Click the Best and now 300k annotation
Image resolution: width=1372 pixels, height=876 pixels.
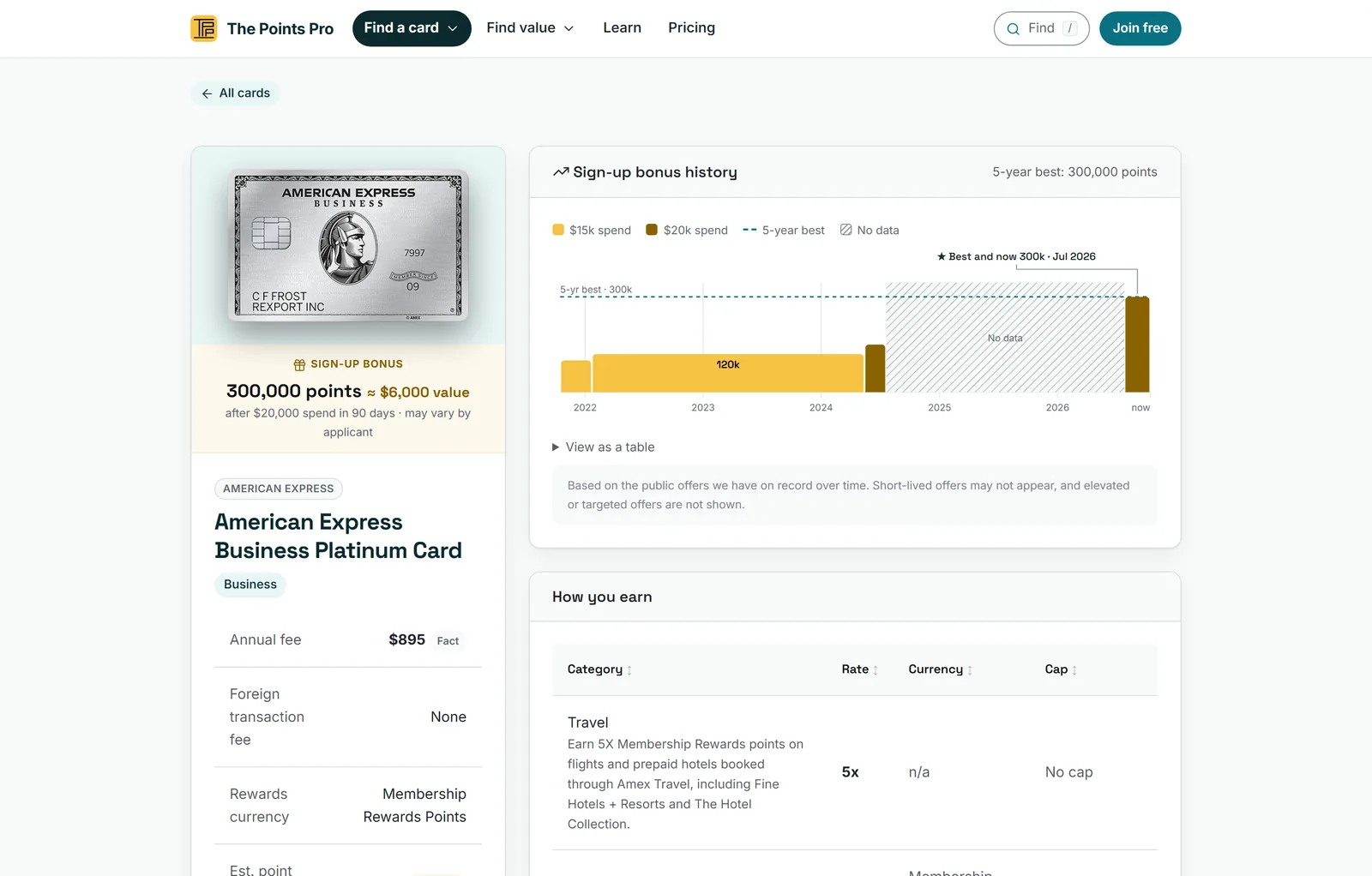point(1016,256)
